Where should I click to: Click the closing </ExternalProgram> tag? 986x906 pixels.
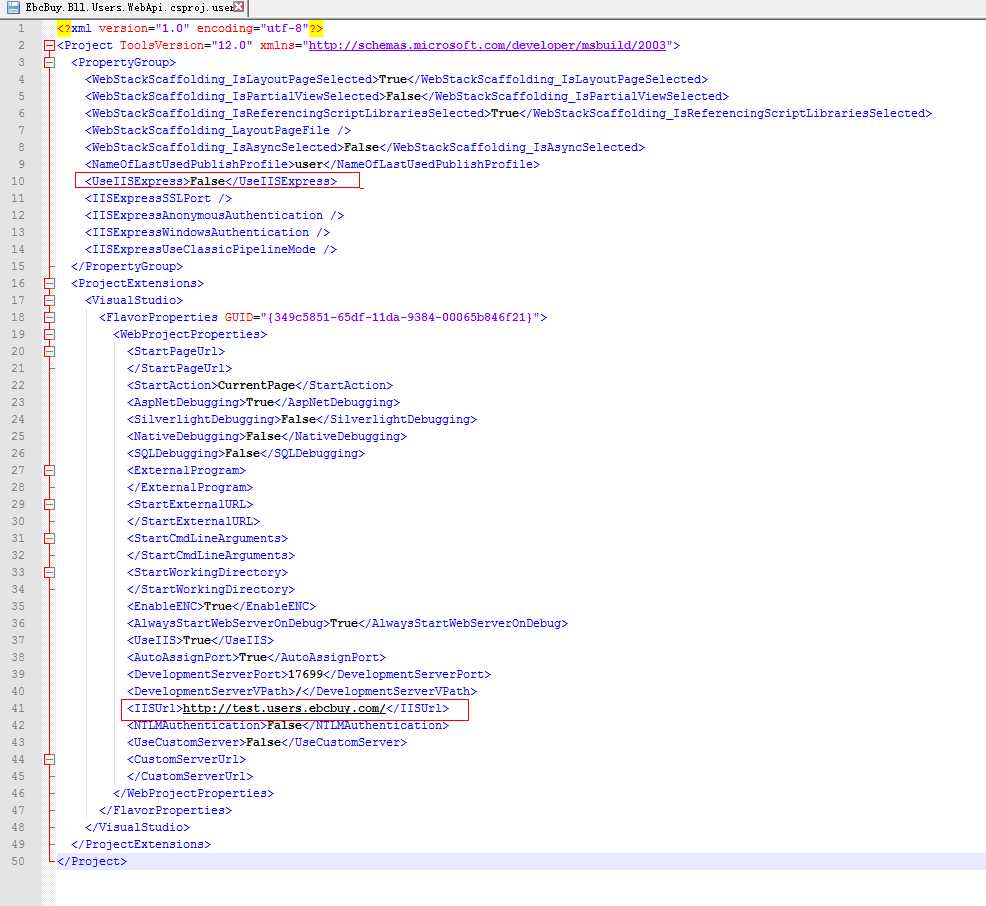click(x=190, y=487)
